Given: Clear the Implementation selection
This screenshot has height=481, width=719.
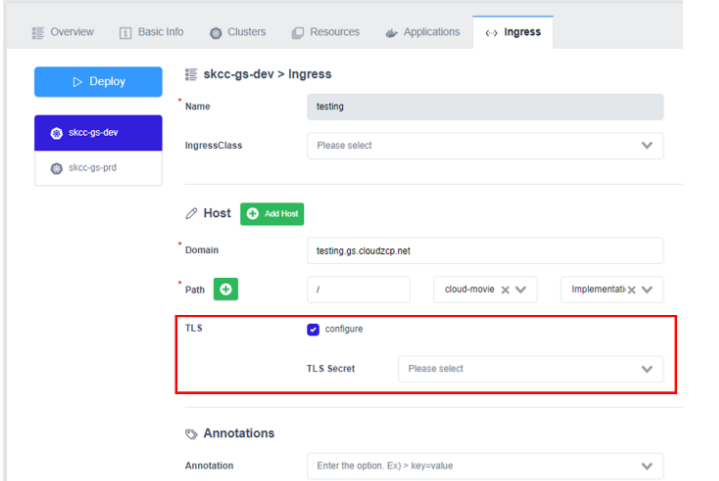Looking at the screenshot, I should coord(632,290).
